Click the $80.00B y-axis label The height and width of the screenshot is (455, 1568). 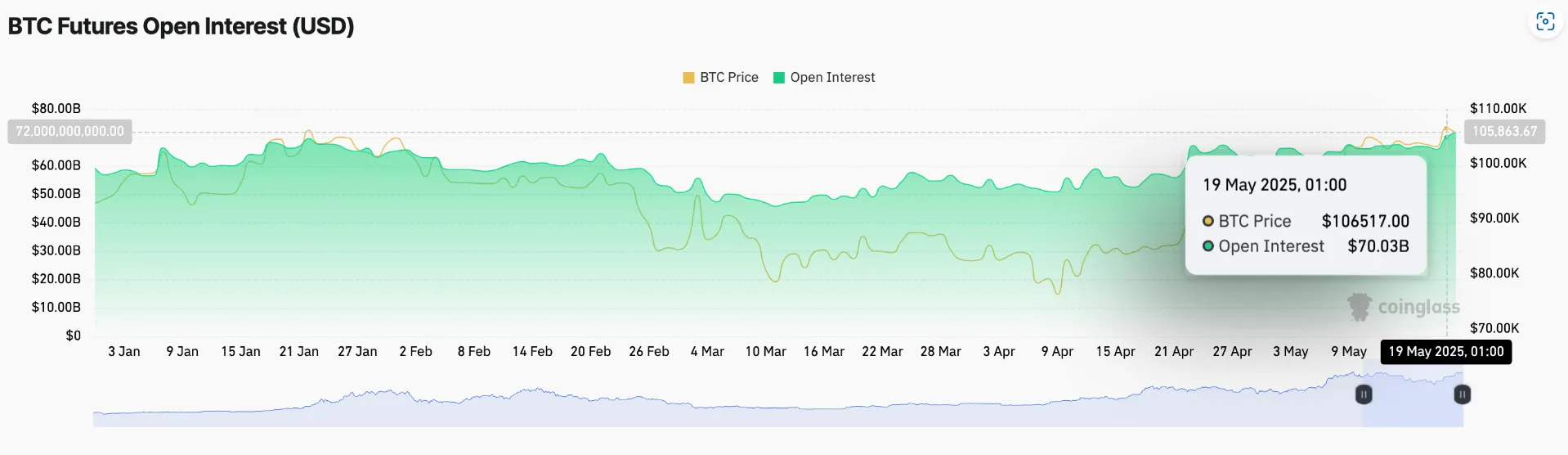point(56,108)
